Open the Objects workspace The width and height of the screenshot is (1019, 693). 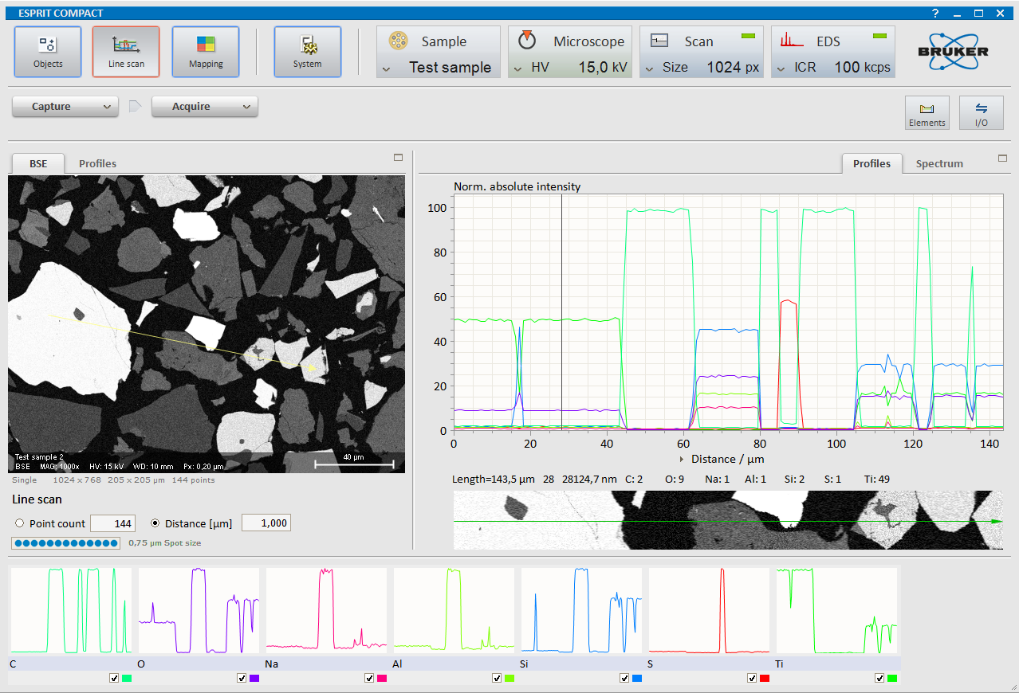point(48,52)
